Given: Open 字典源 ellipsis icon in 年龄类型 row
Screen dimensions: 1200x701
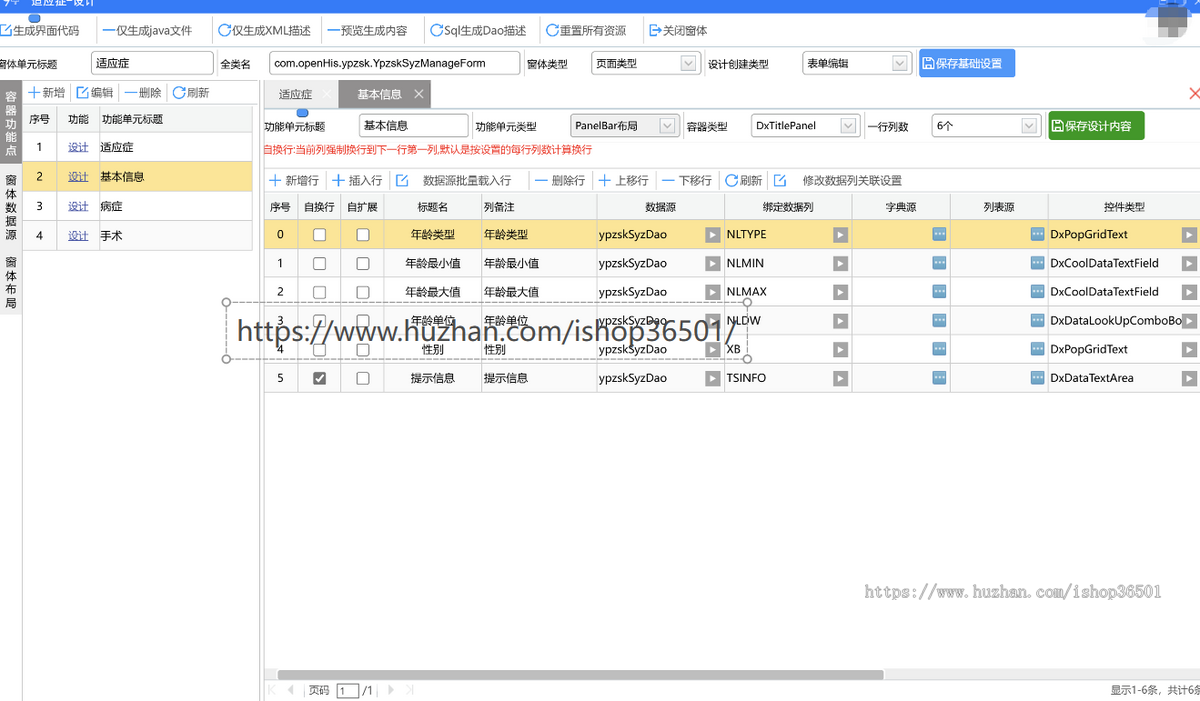Looking at the screenshot, I should [939, 235].
